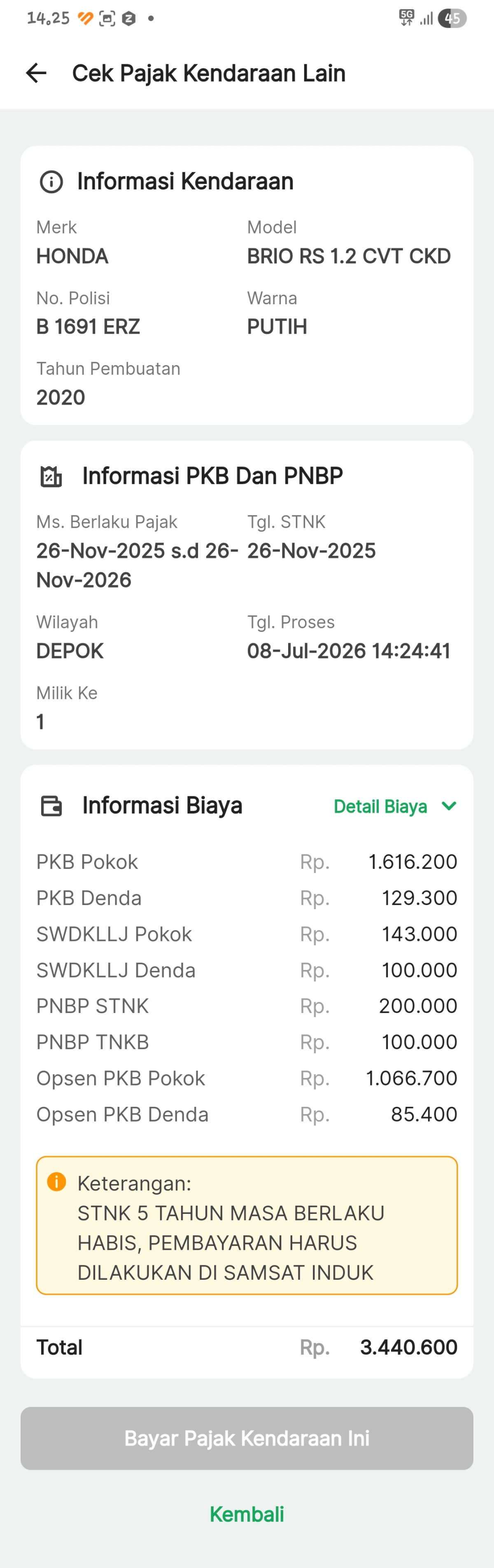This screenshot has width=494, height=1568.
Task: Tap the screen capture notification icon
Action: [107, 18]
